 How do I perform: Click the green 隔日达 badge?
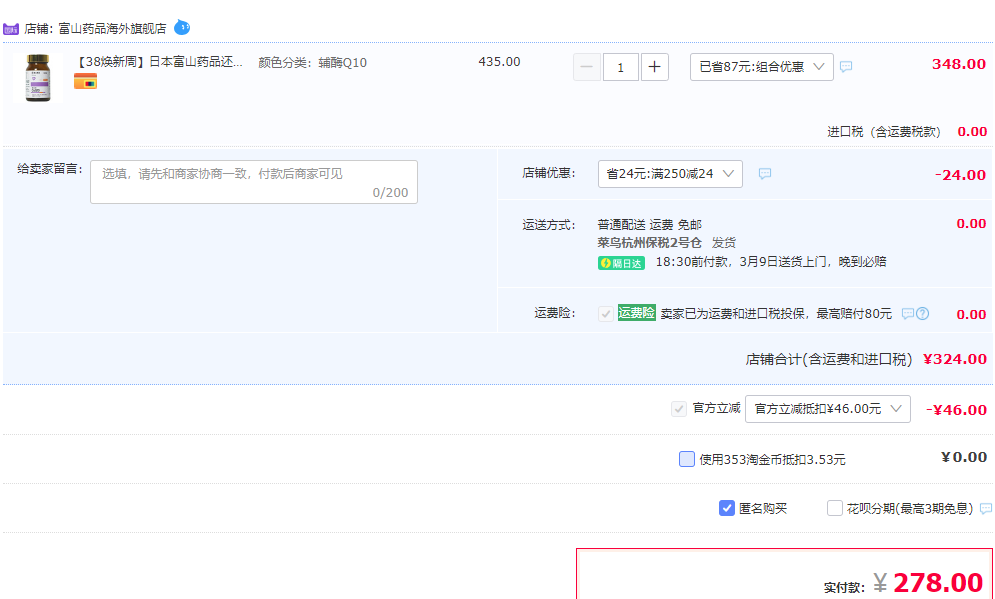tap(621, 263)
